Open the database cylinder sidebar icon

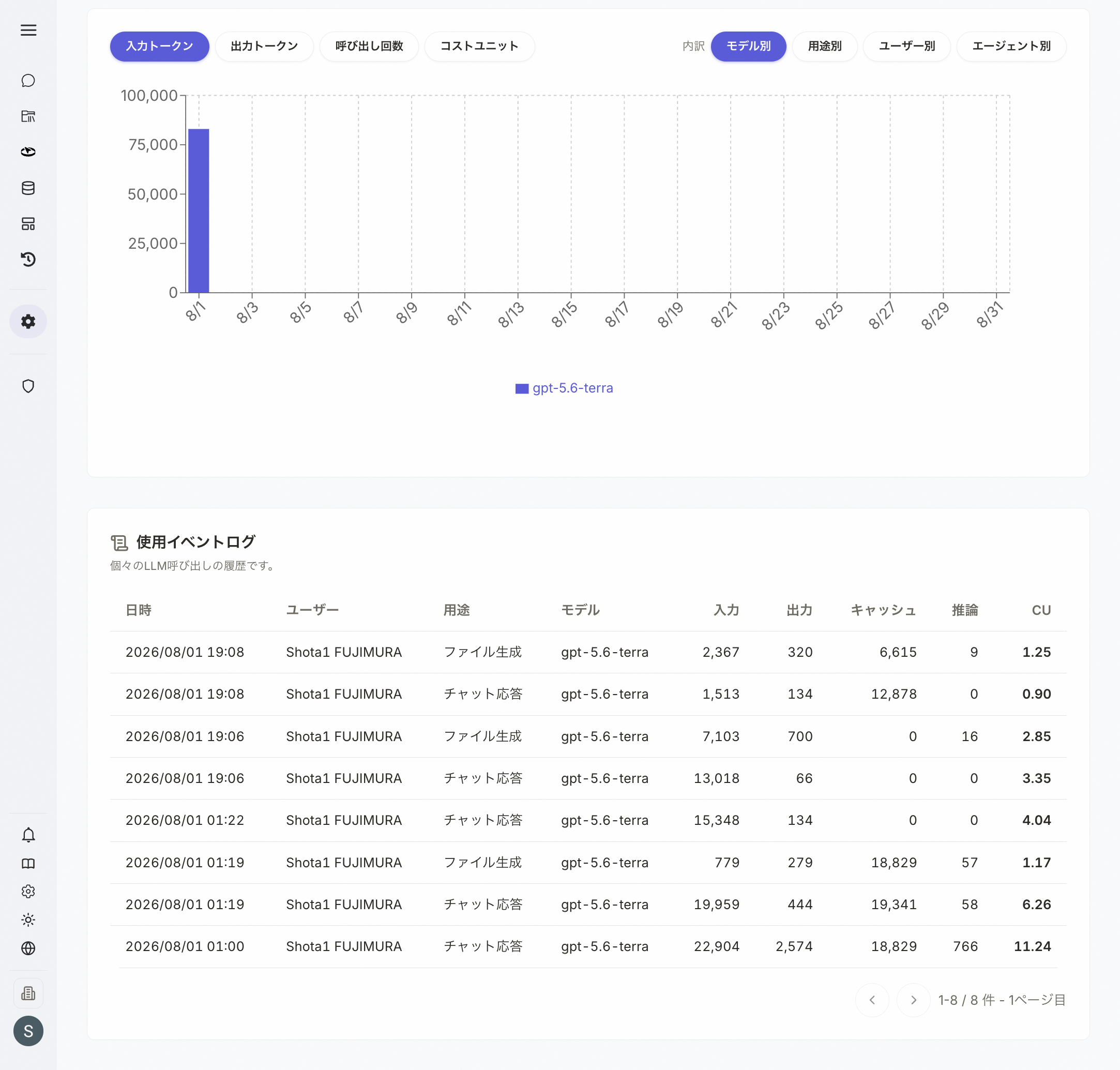coord(28,188)
